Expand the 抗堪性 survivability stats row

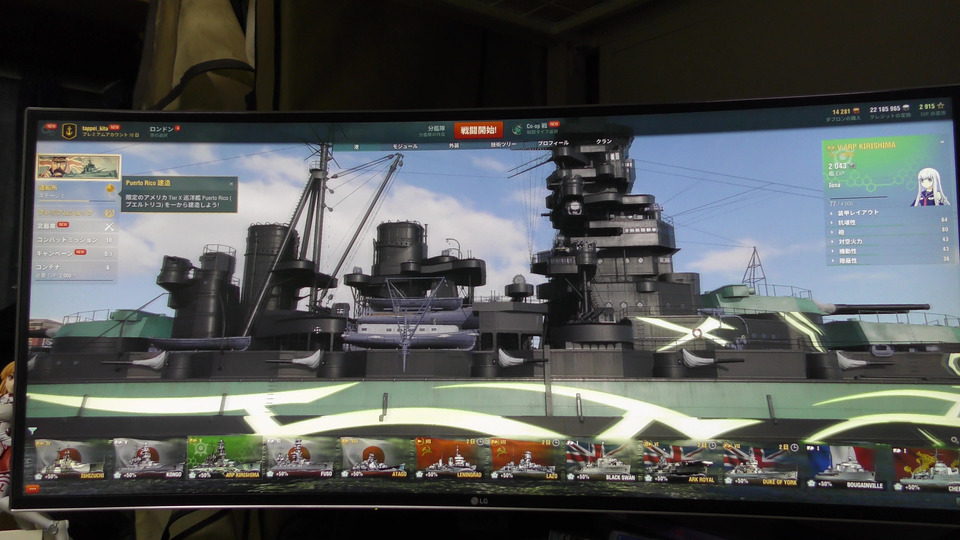(888, 222)
